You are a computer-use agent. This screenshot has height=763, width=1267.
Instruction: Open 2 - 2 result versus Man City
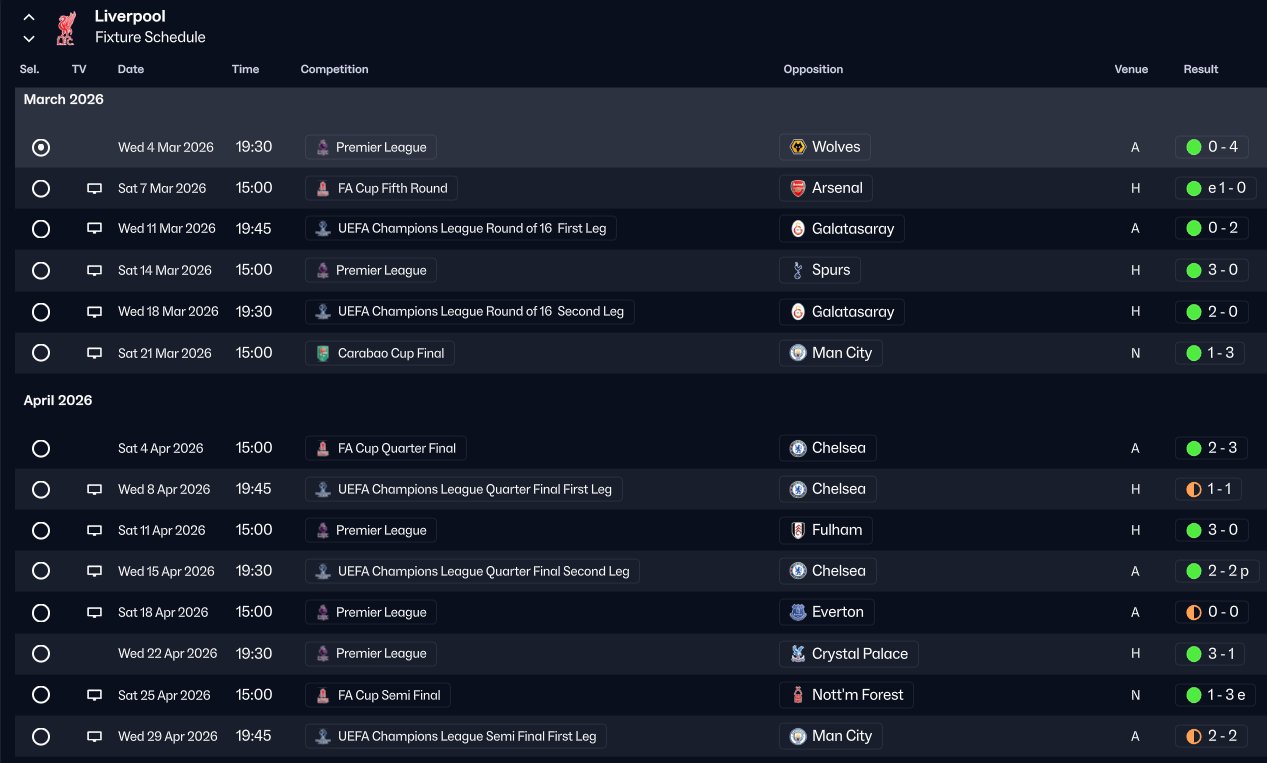point(1210,736)
